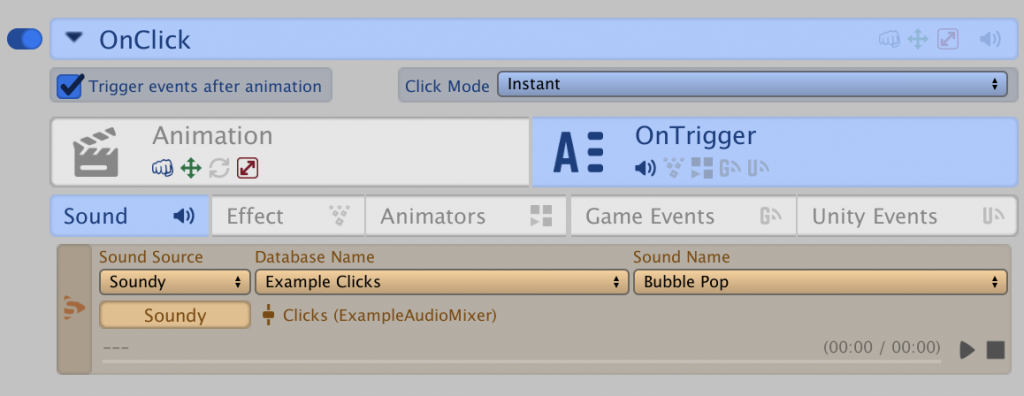Click the sound preview progress bar
Screen dimensions: 1024x396
click(x=522, y=361)
